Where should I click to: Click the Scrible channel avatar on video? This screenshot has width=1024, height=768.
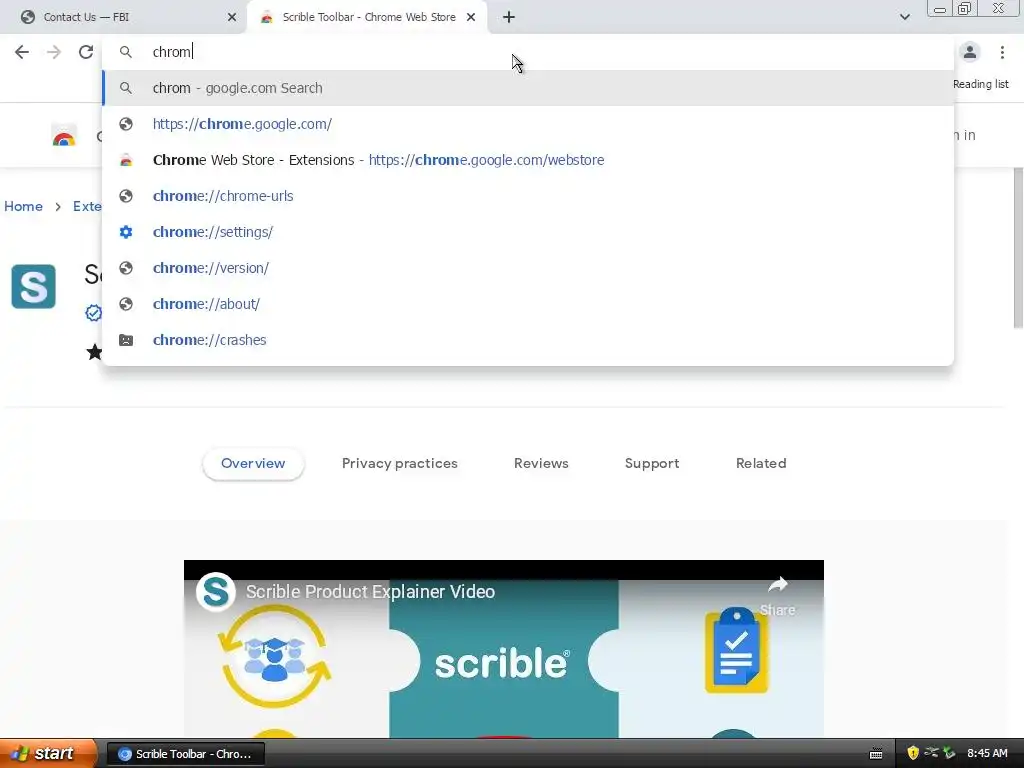pyautogui.click(x=216, y=592)
